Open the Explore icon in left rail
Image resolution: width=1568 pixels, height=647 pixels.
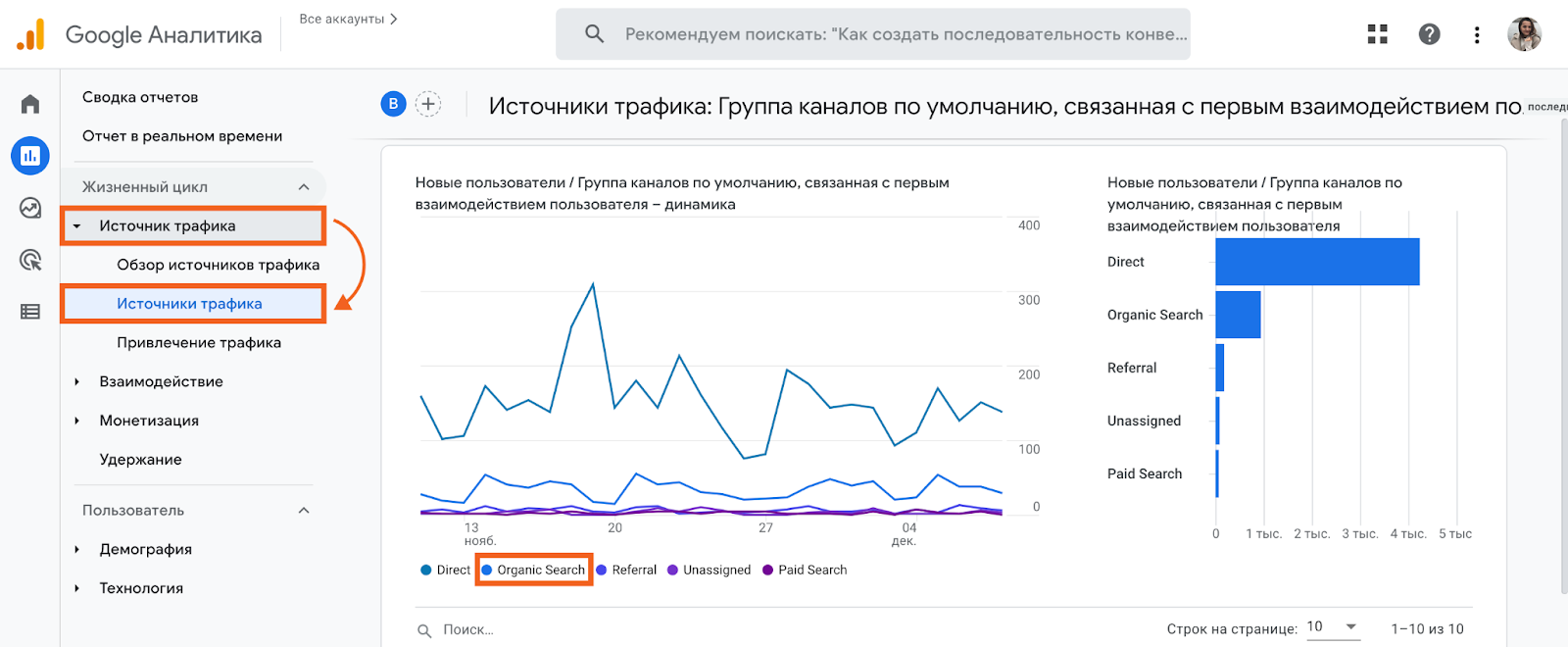(30, 208)
